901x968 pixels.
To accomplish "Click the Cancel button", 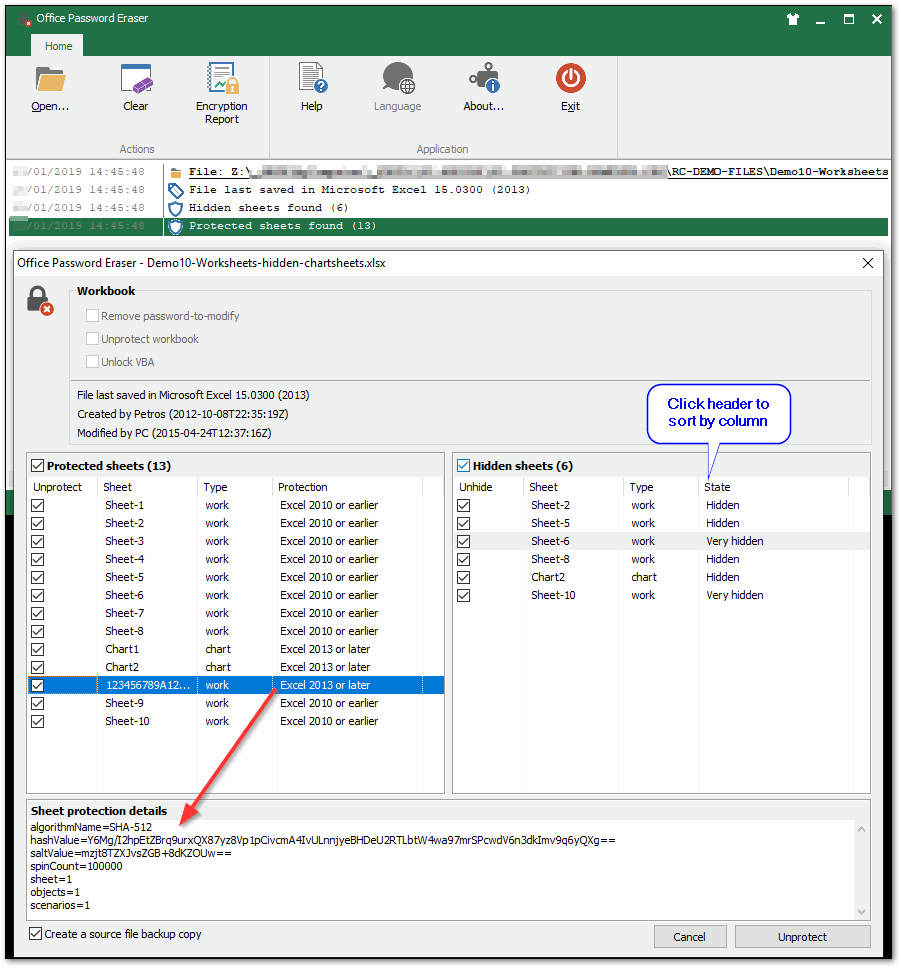I will [690, 937].
